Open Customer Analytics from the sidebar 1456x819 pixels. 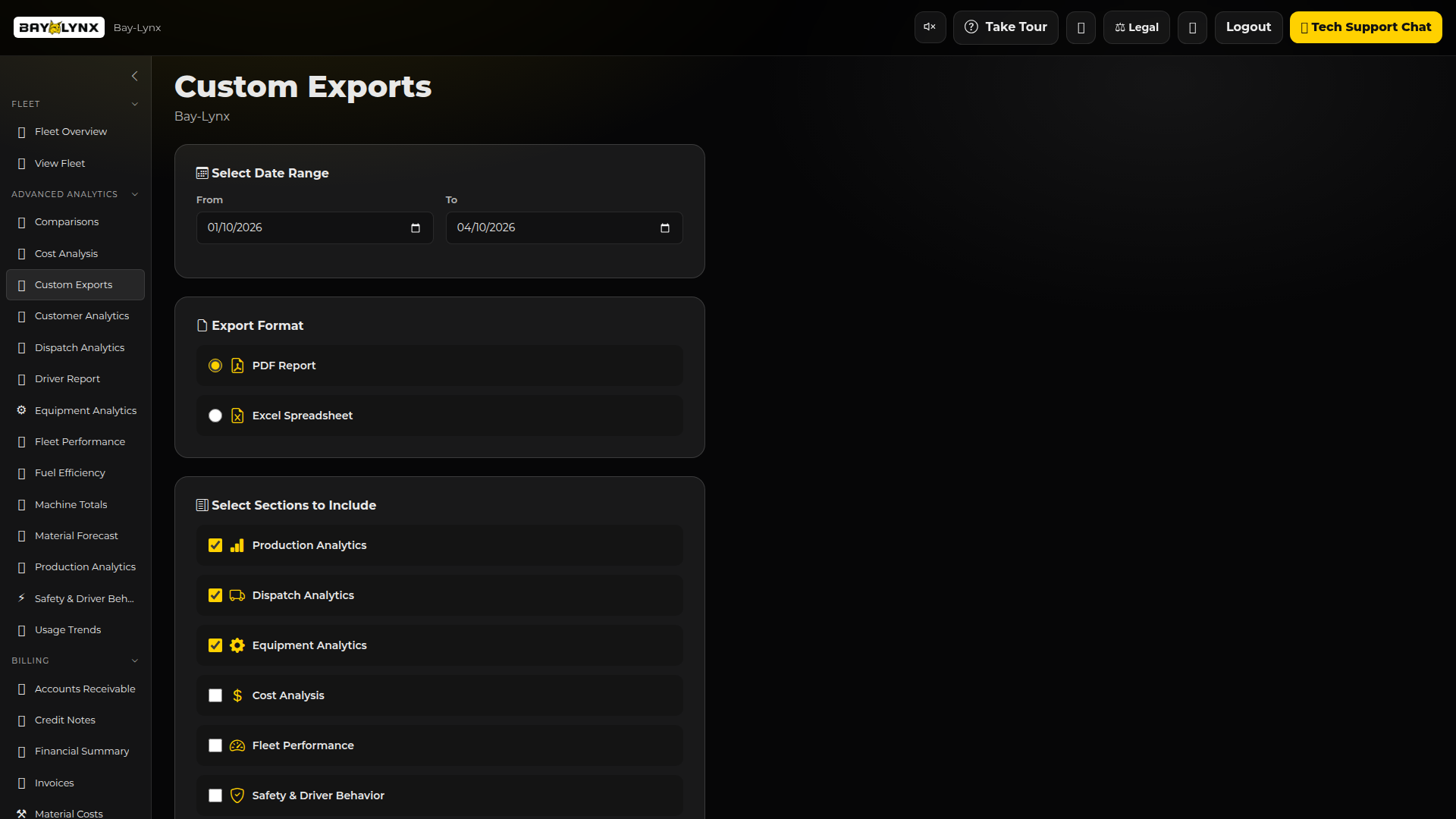coord(82,315)
